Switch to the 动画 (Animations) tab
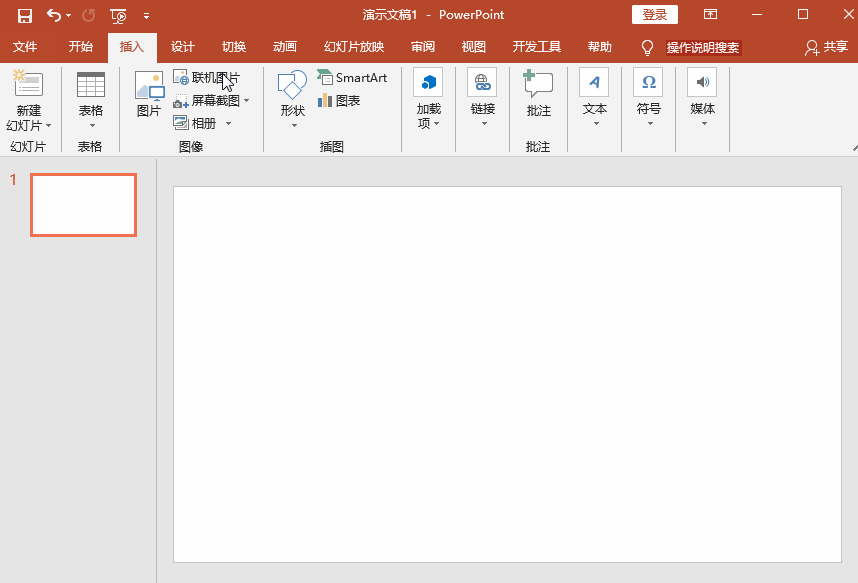 pyautogui.click(x=284, y=47)
